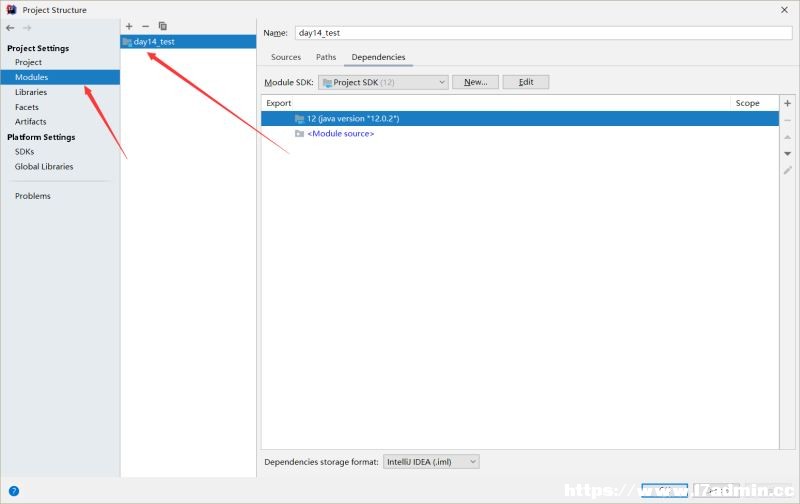Open Facets settings

(x=27, y=107)
